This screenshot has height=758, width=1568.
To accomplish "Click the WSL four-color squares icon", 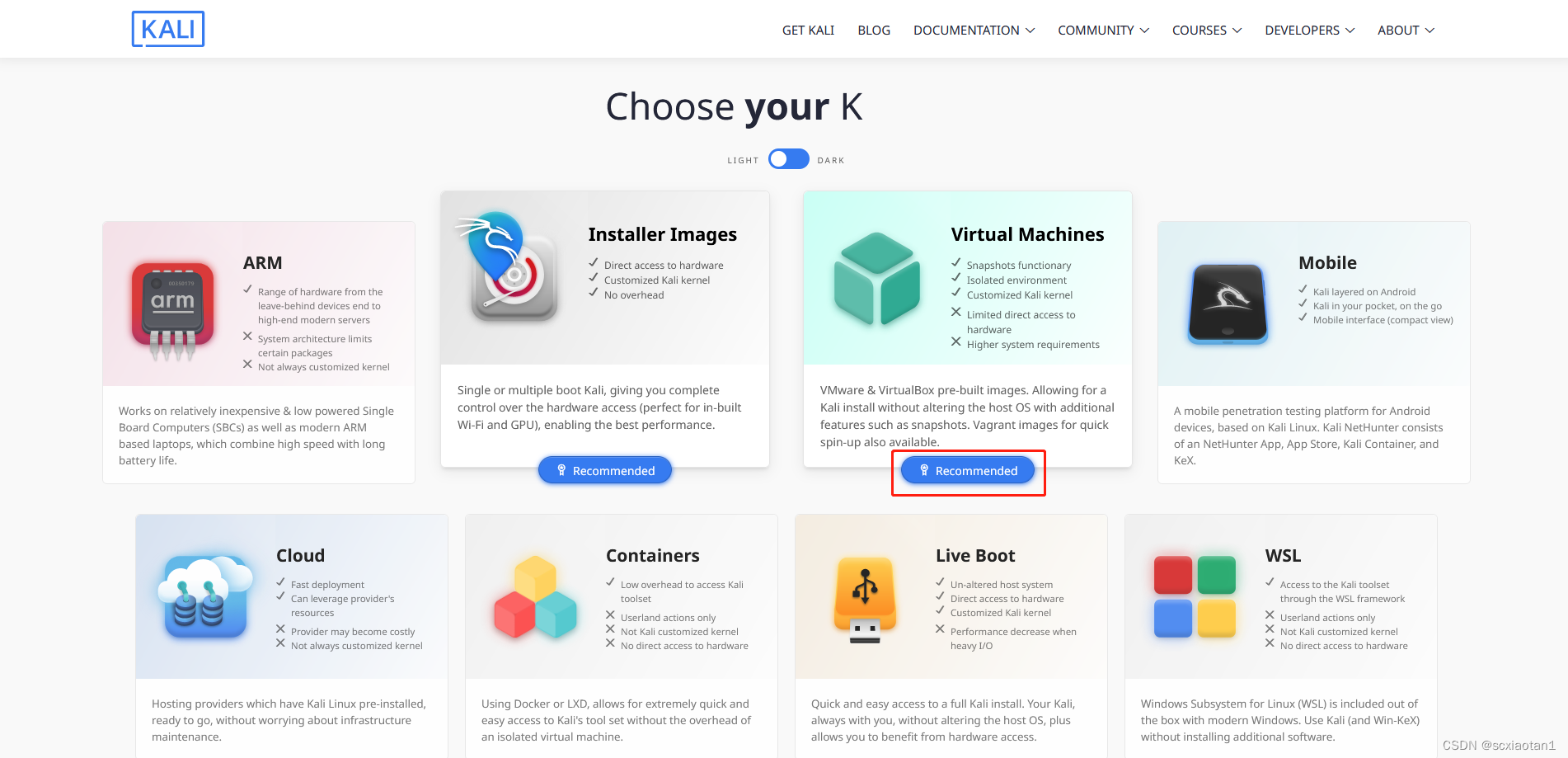I will [1195, 596].
